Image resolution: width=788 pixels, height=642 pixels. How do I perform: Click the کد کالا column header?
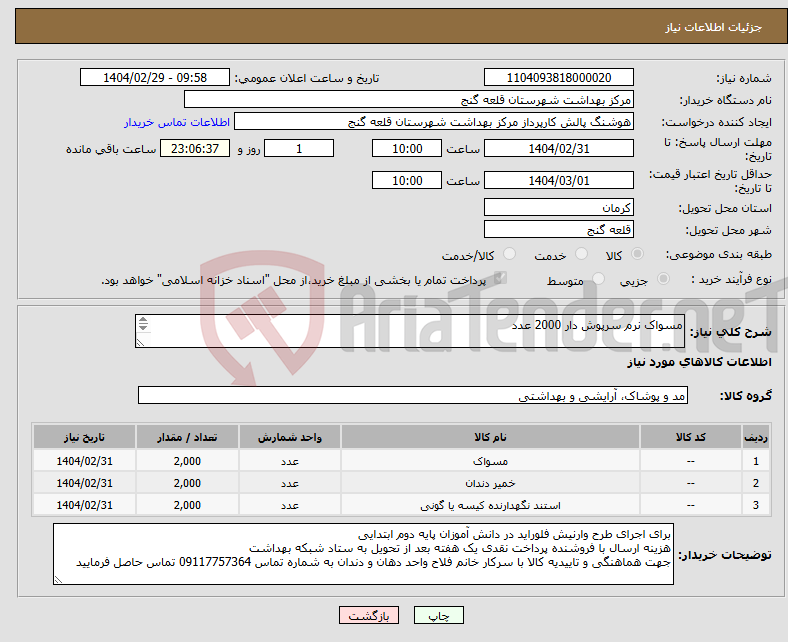[x=691, y=437]
